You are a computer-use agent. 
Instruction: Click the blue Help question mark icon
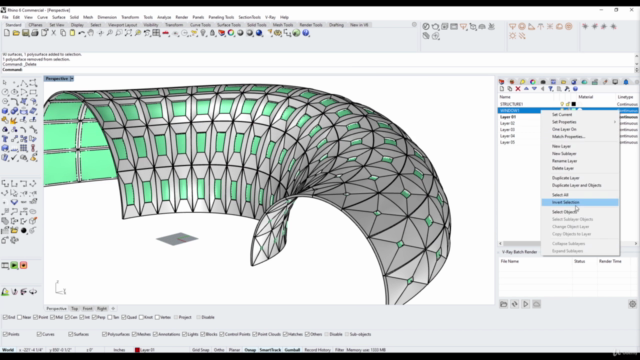point(306,33)
